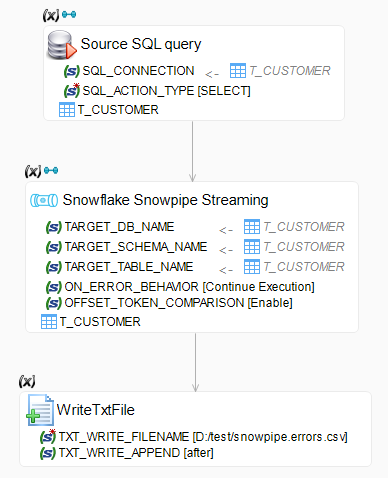Click the (x) variable icon above Snowflake Snowpipe Streaming

[33, 171]
